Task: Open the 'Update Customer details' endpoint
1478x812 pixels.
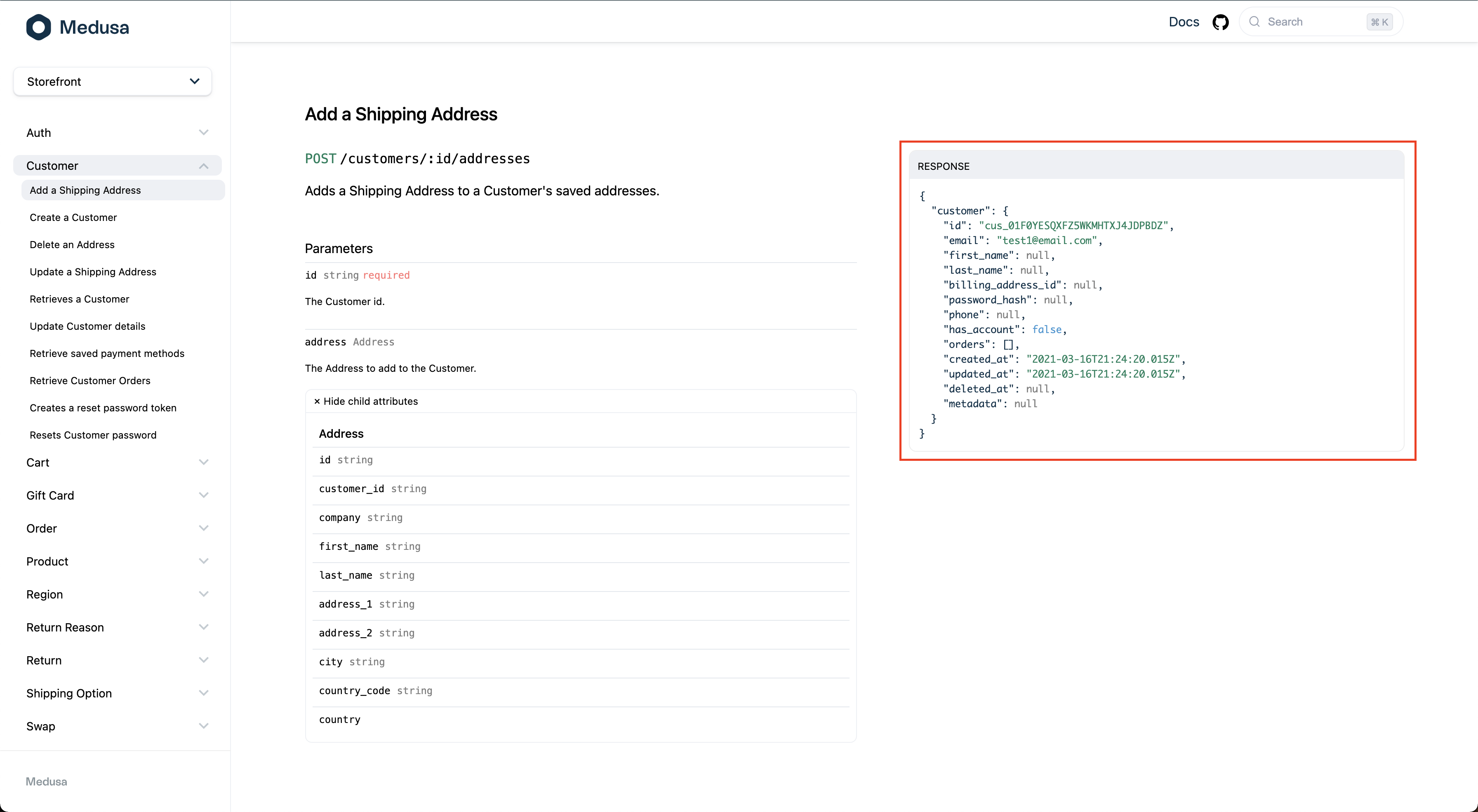Action: pyautogui.click(x=87, y=326)
